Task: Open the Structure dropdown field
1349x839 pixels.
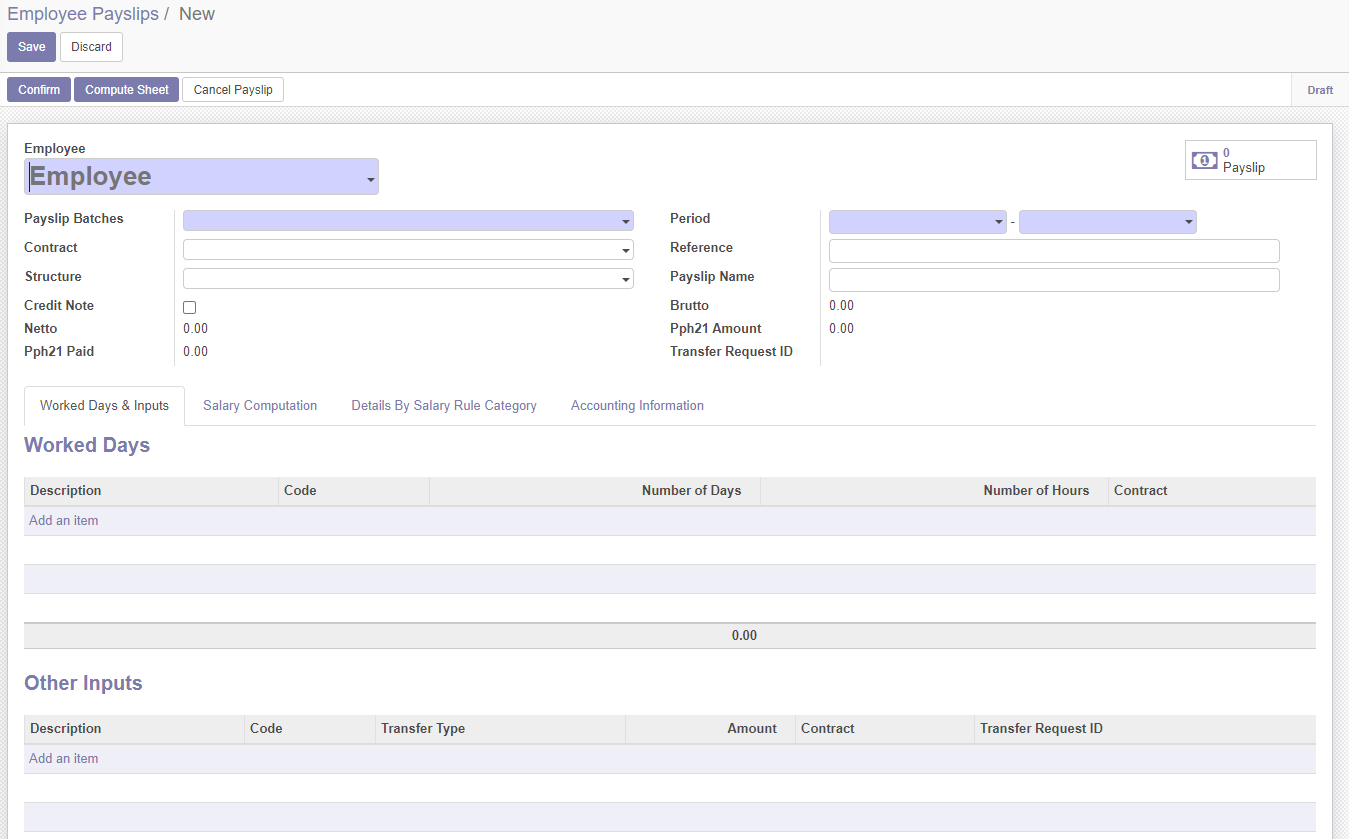Action: coord(408,279)
